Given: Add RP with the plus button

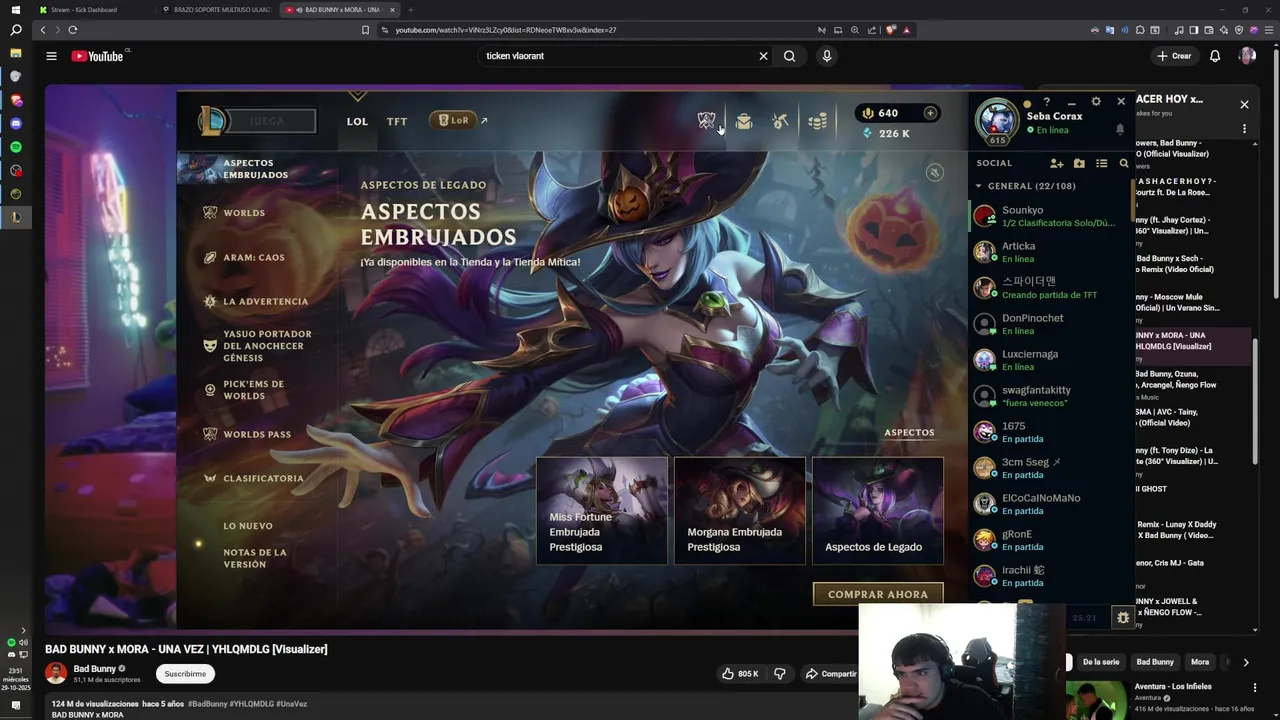Looking at the screenshot, I should (x=930, y=113).
